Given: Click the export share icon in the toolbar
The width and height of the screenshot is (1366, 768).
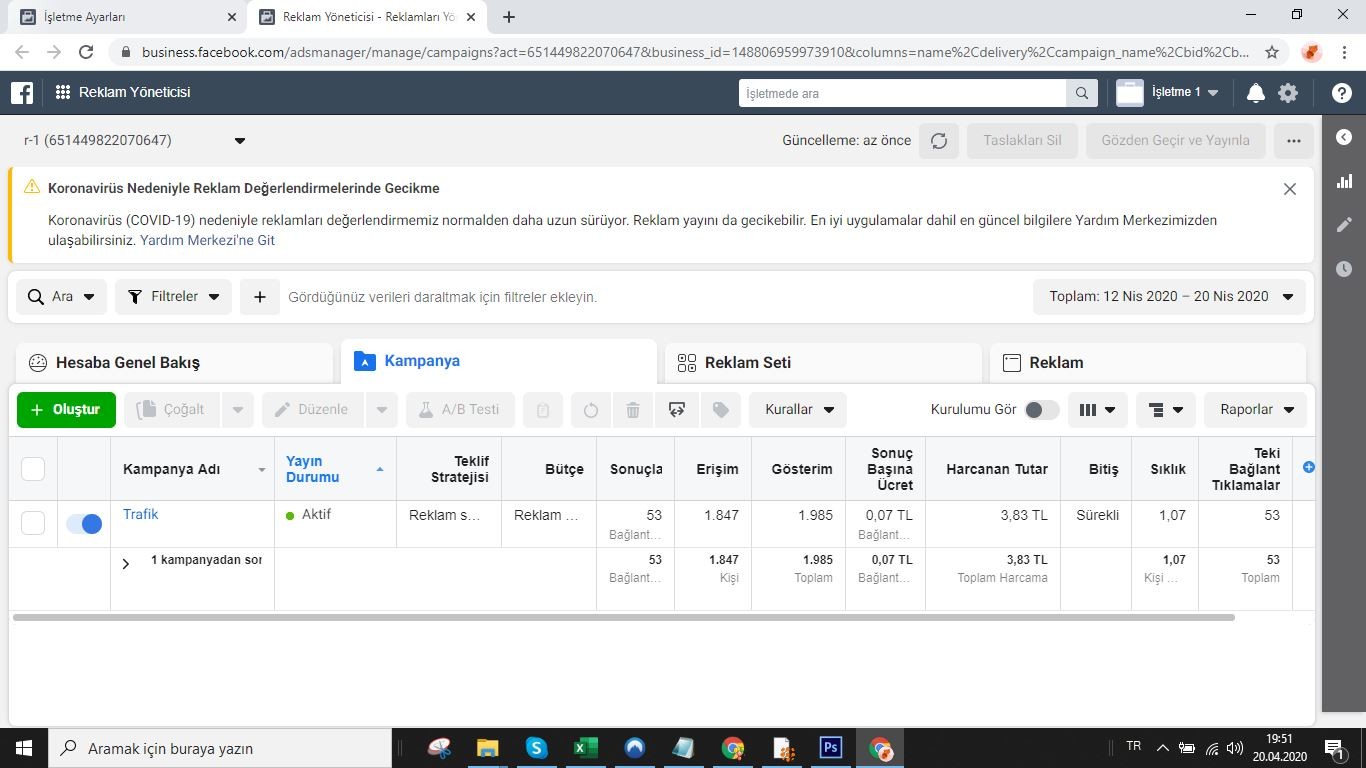Looking at the screenshot, I should 677,410.
